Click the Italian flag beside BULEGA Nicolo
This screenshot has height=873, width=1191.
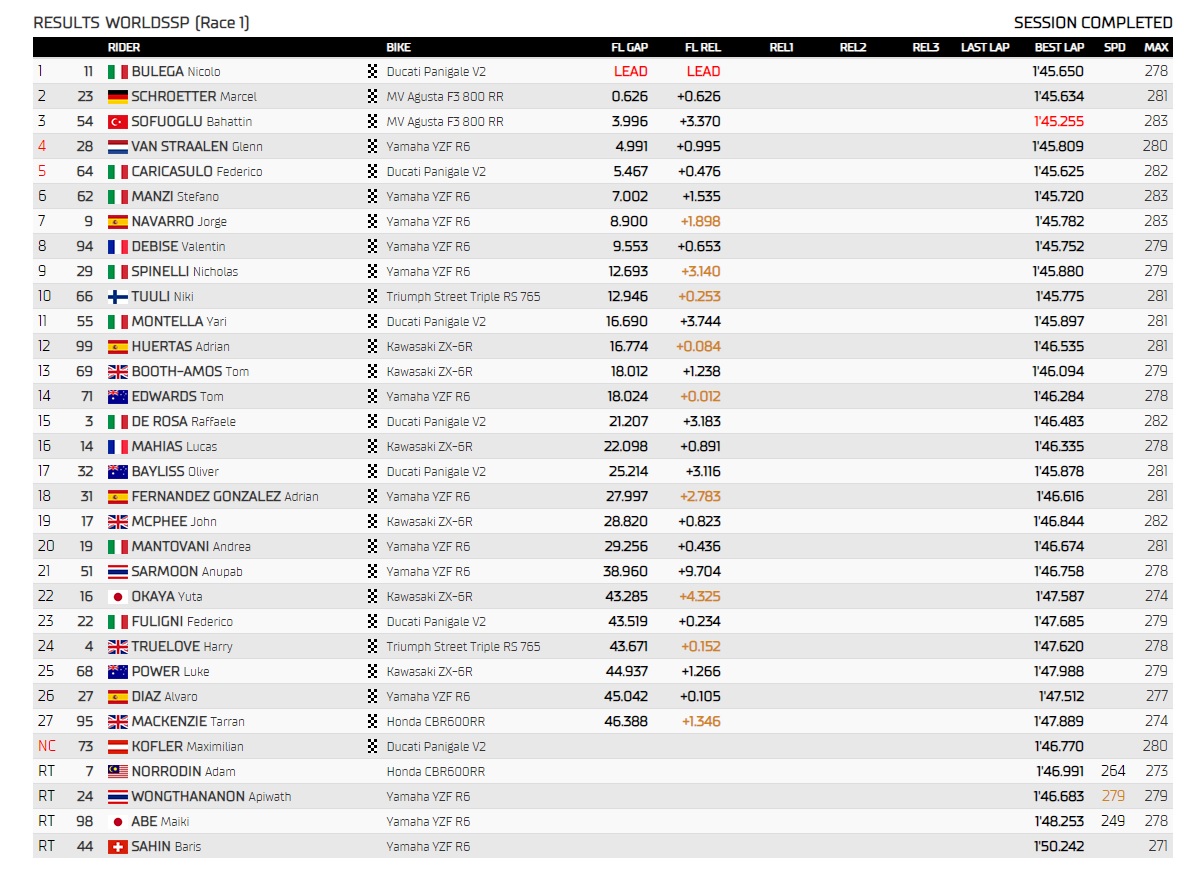[x=118, y=72]
